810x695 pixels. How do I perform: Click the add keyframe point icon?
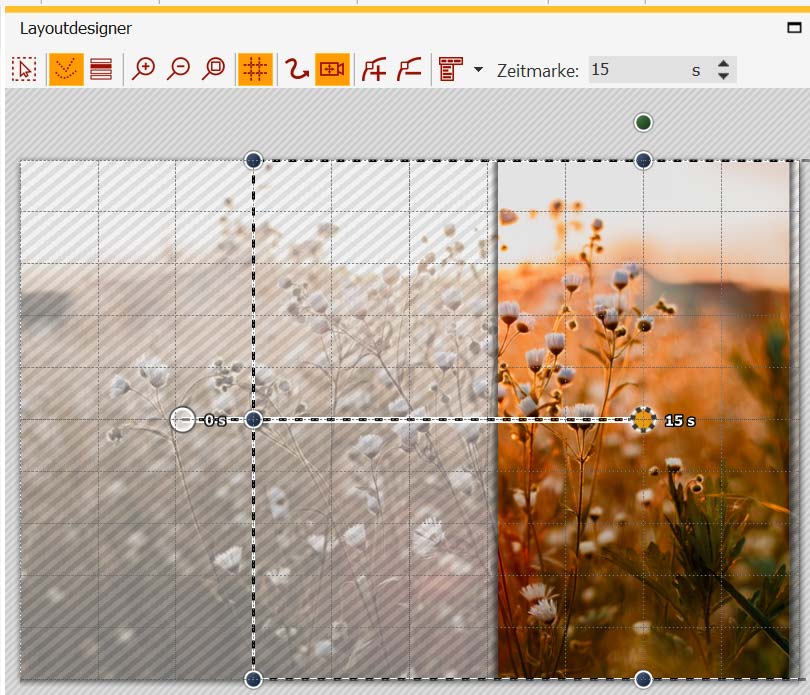tap(374, 70)
